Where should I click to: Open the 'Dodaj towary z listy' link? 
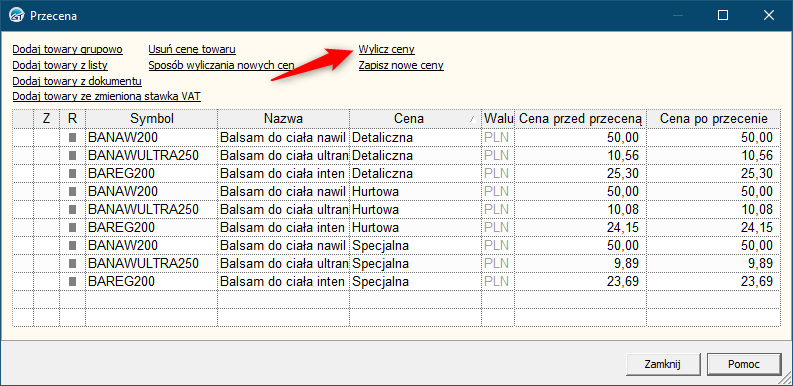[60, 65]
